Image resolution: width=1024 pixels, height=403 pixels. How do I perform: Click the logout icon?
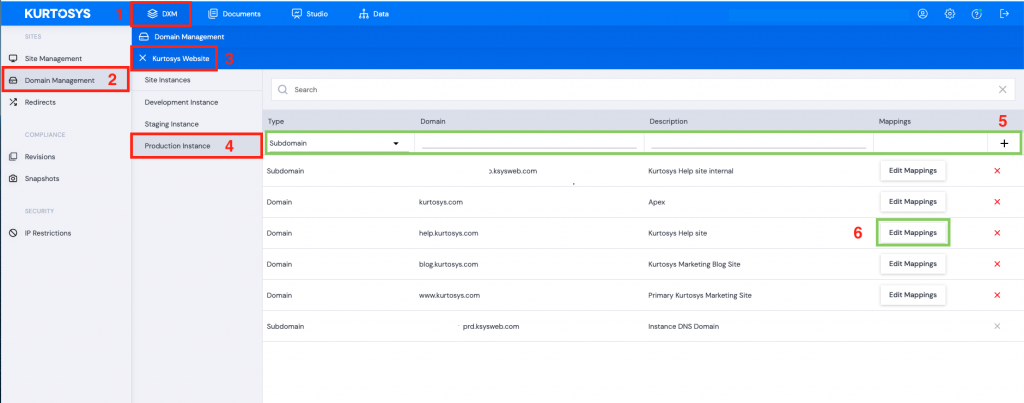1004,14
